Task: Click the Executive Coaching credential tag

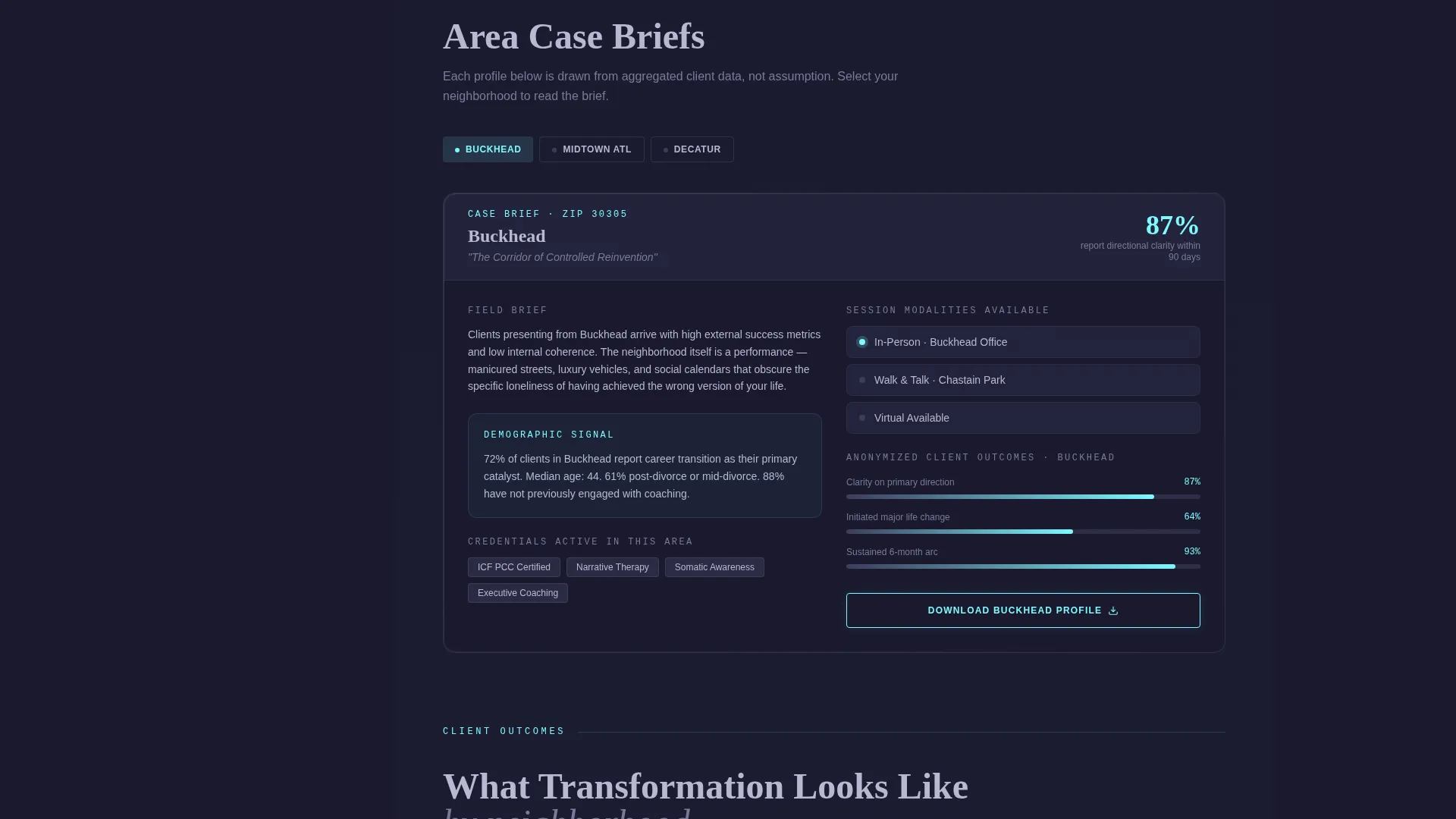Action: [518, 593]
